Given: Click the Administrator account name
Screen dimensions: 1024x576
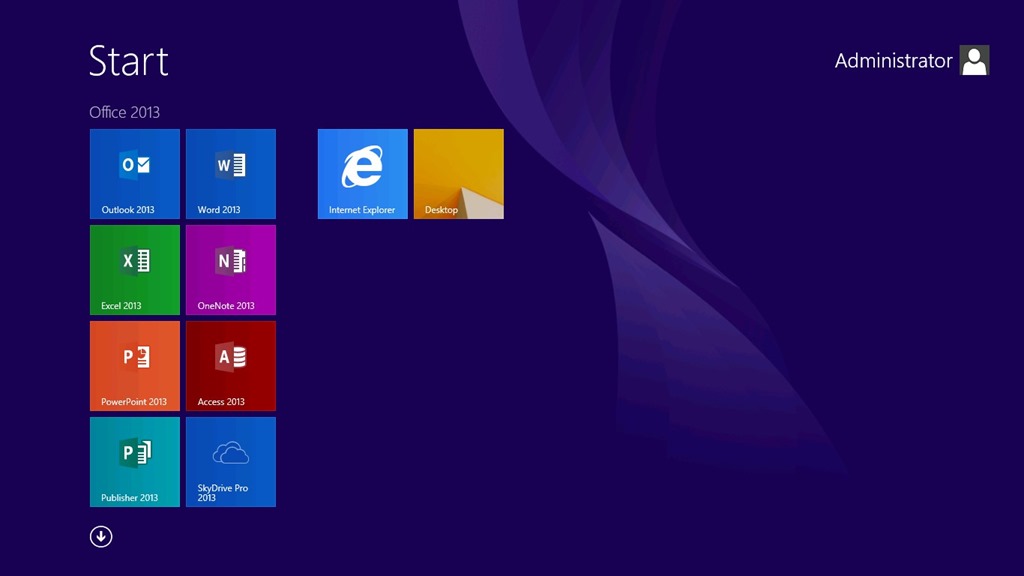Looking at the screenshot, I should click(x=893, y=61).
